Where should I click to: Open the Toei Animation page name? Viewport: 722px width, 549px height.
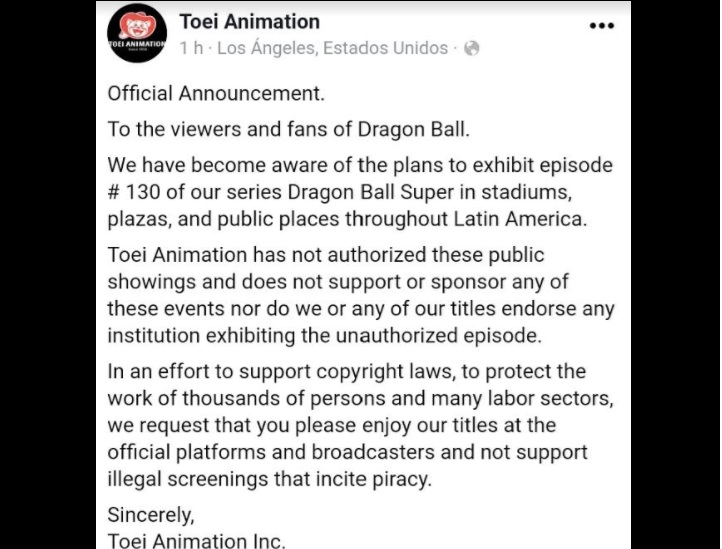[250, 22]
